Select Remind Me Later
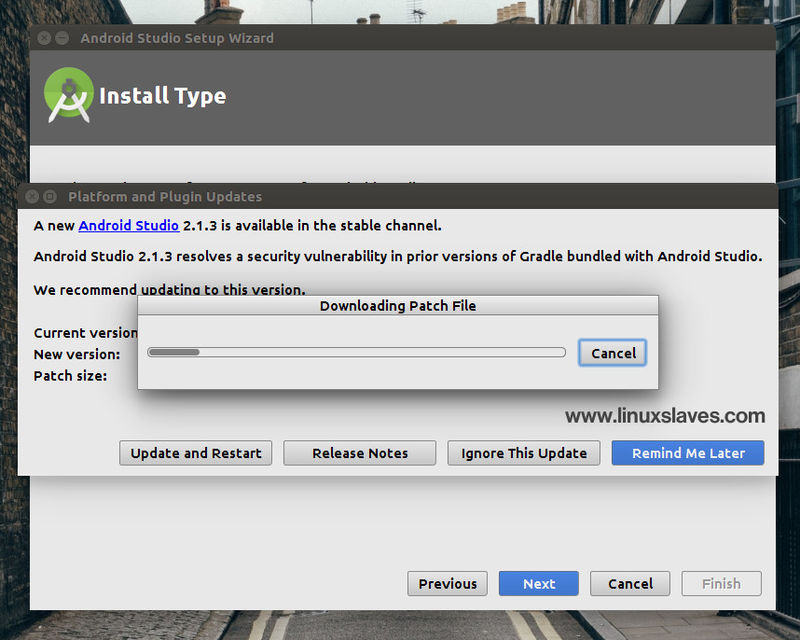The height and width of the screenshot is (640, 800). 688,453
